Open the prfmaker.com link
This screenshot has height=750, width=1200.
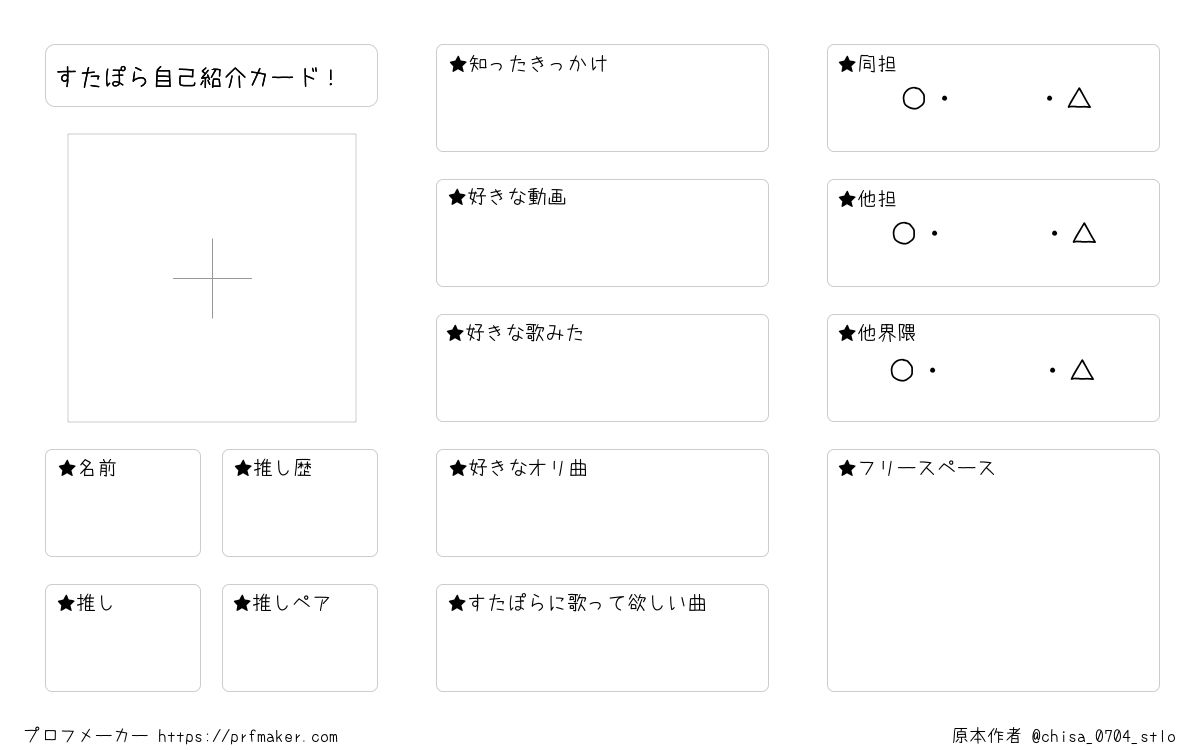(248, 737)
